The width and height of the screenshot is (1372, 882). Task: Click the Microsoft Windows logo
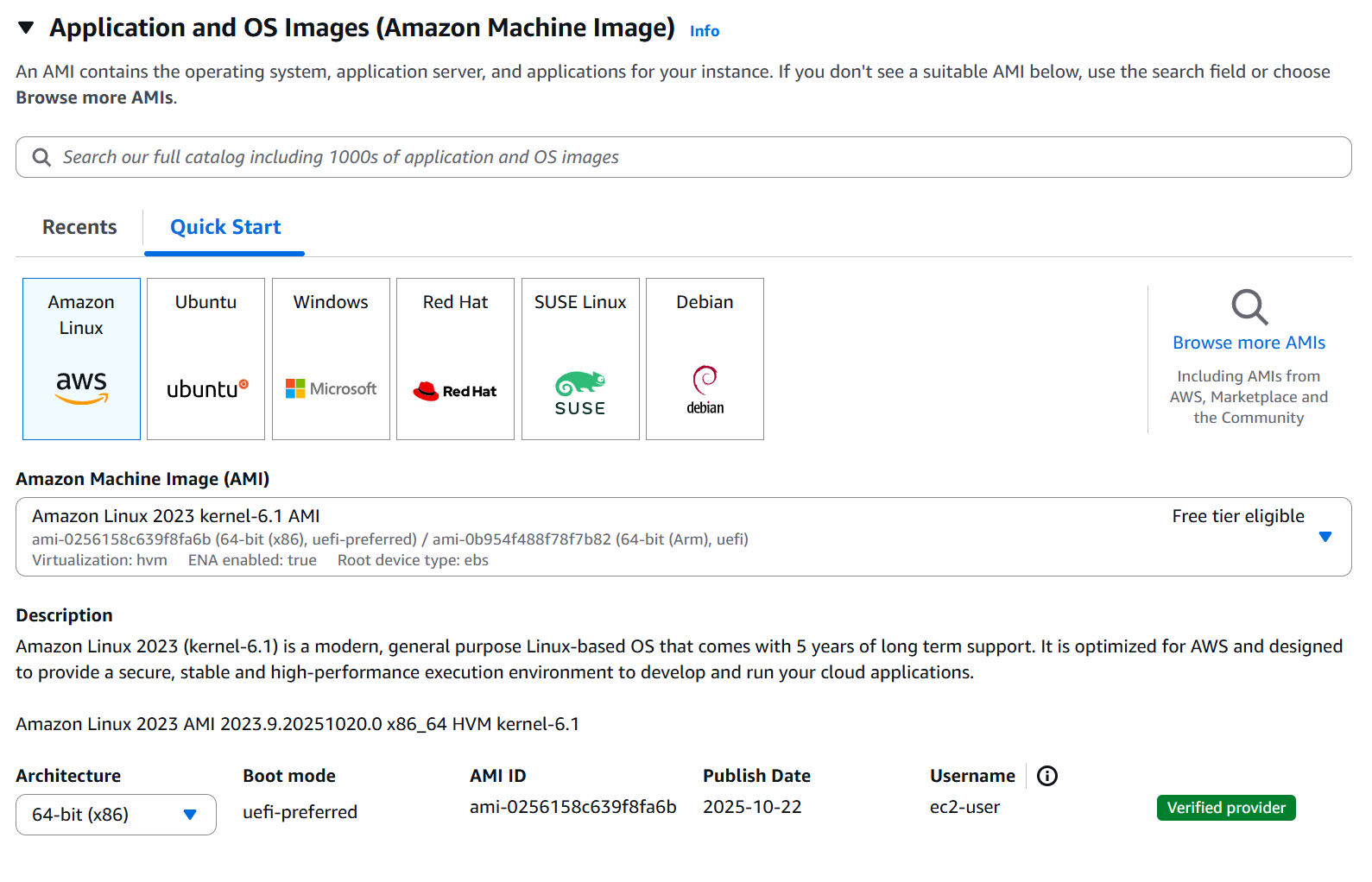pos(331,388)
